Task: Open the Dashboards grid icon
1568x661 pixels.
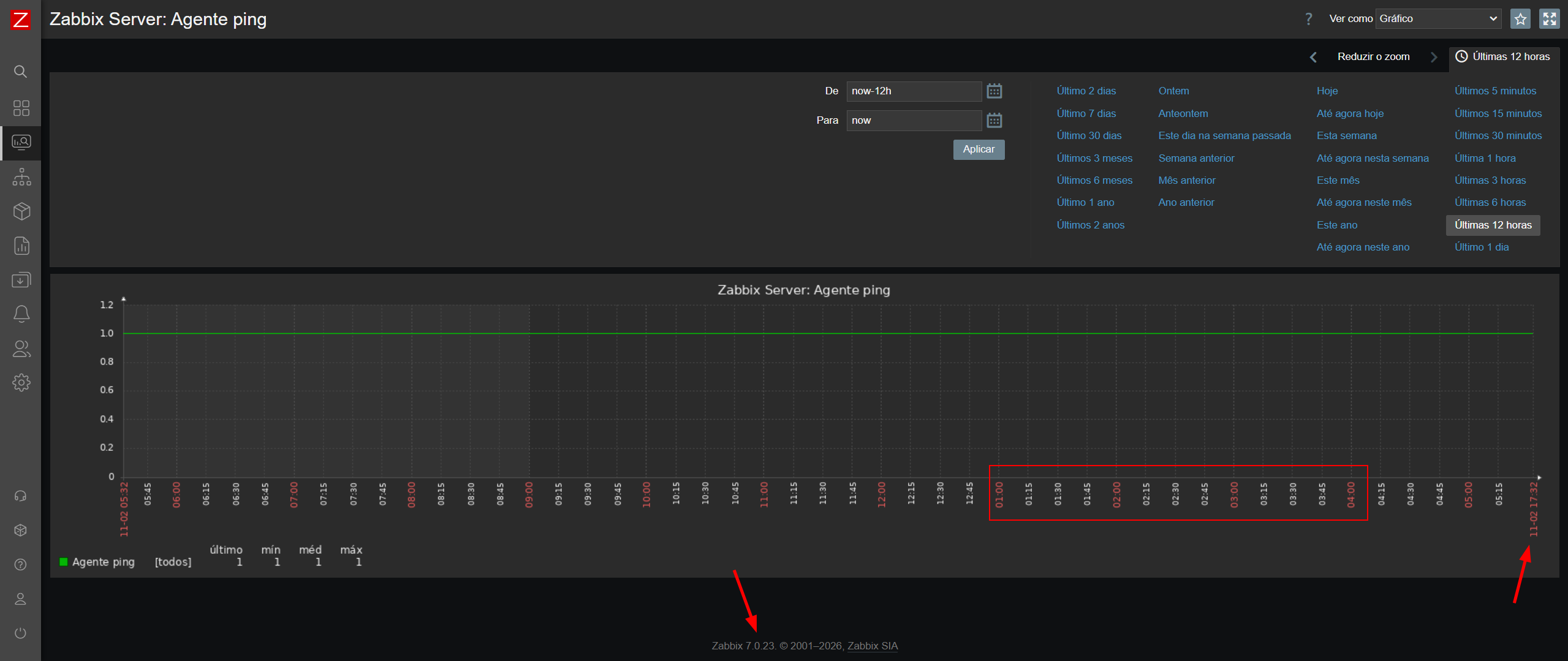Action: point(21,108)
